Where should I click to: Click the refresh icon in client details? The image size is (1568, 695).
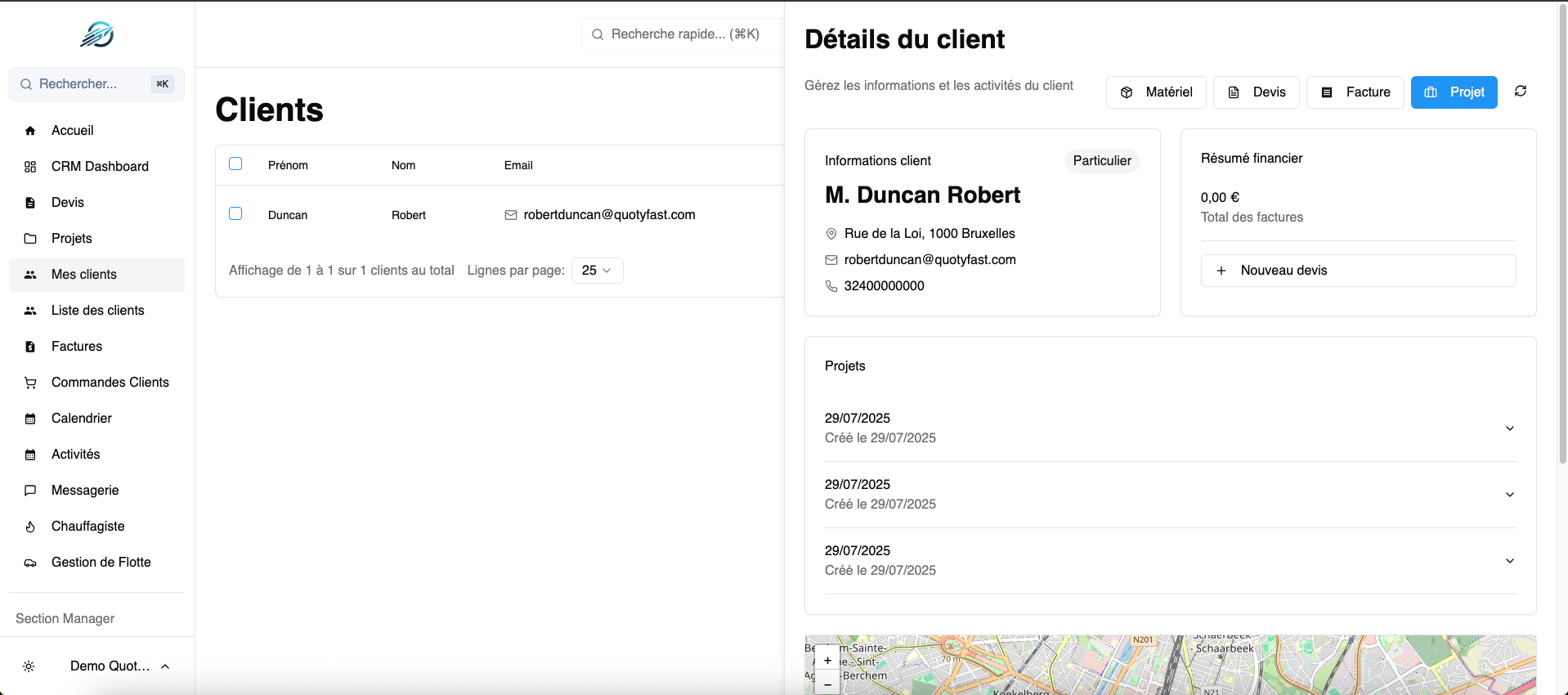tap(1520, 92)
